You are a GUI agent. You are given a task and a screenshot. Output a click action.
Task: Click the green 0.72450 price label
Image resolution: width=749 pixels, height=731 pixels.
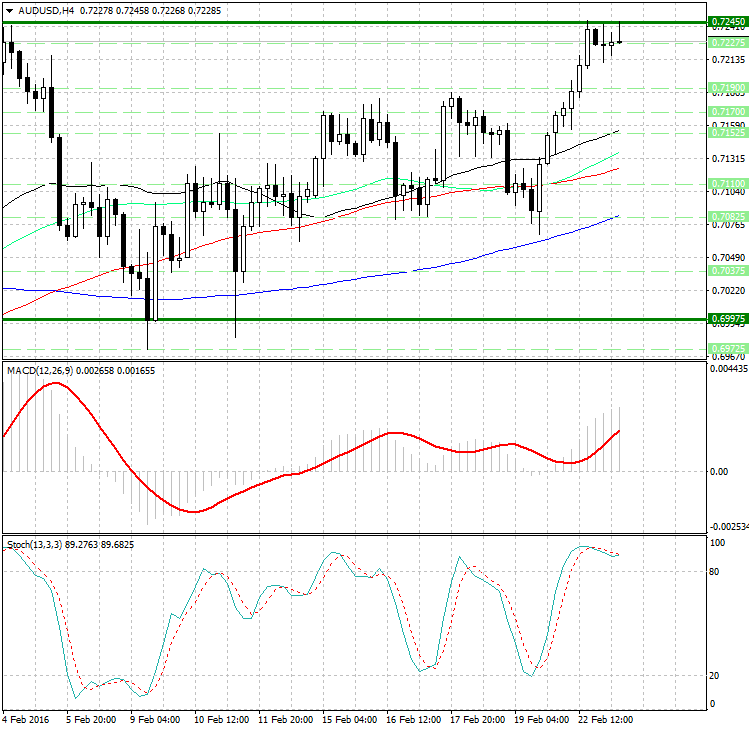(727, 21)
